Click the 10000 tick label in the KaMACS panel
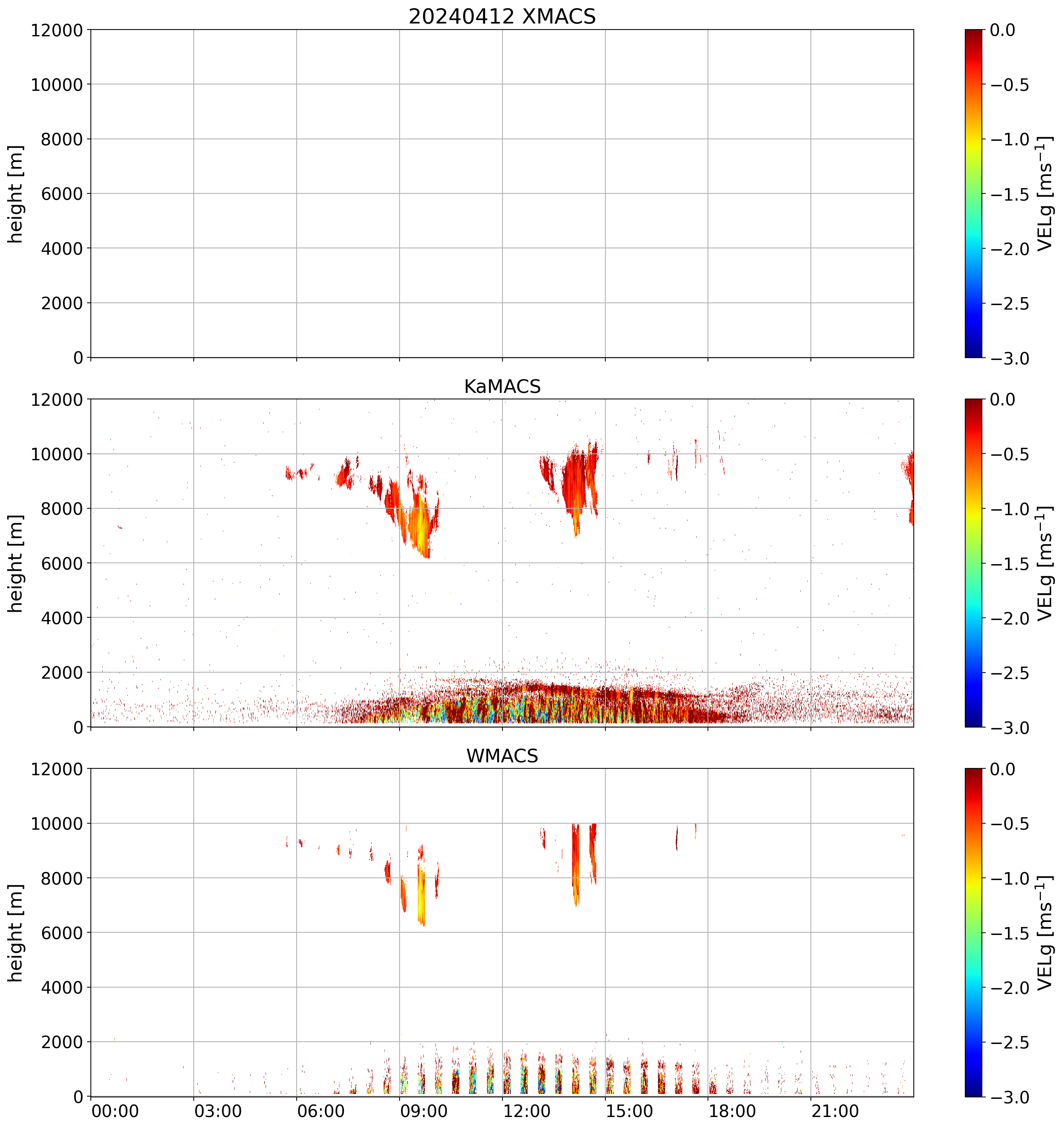The width and height of the screenshot is (1064, 1128). (57, 454)
